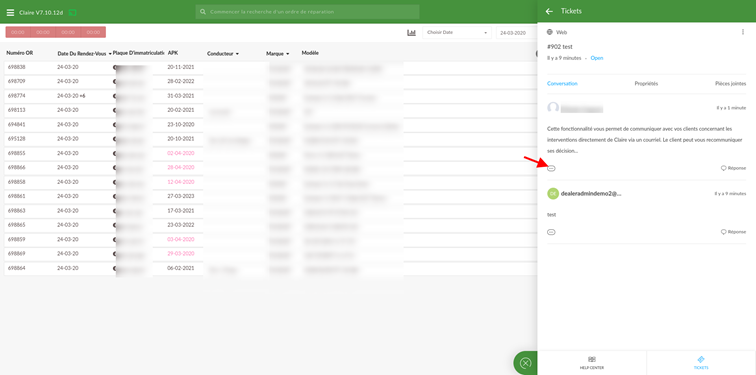Go back using the Tickets arrow

pos(549,11)
